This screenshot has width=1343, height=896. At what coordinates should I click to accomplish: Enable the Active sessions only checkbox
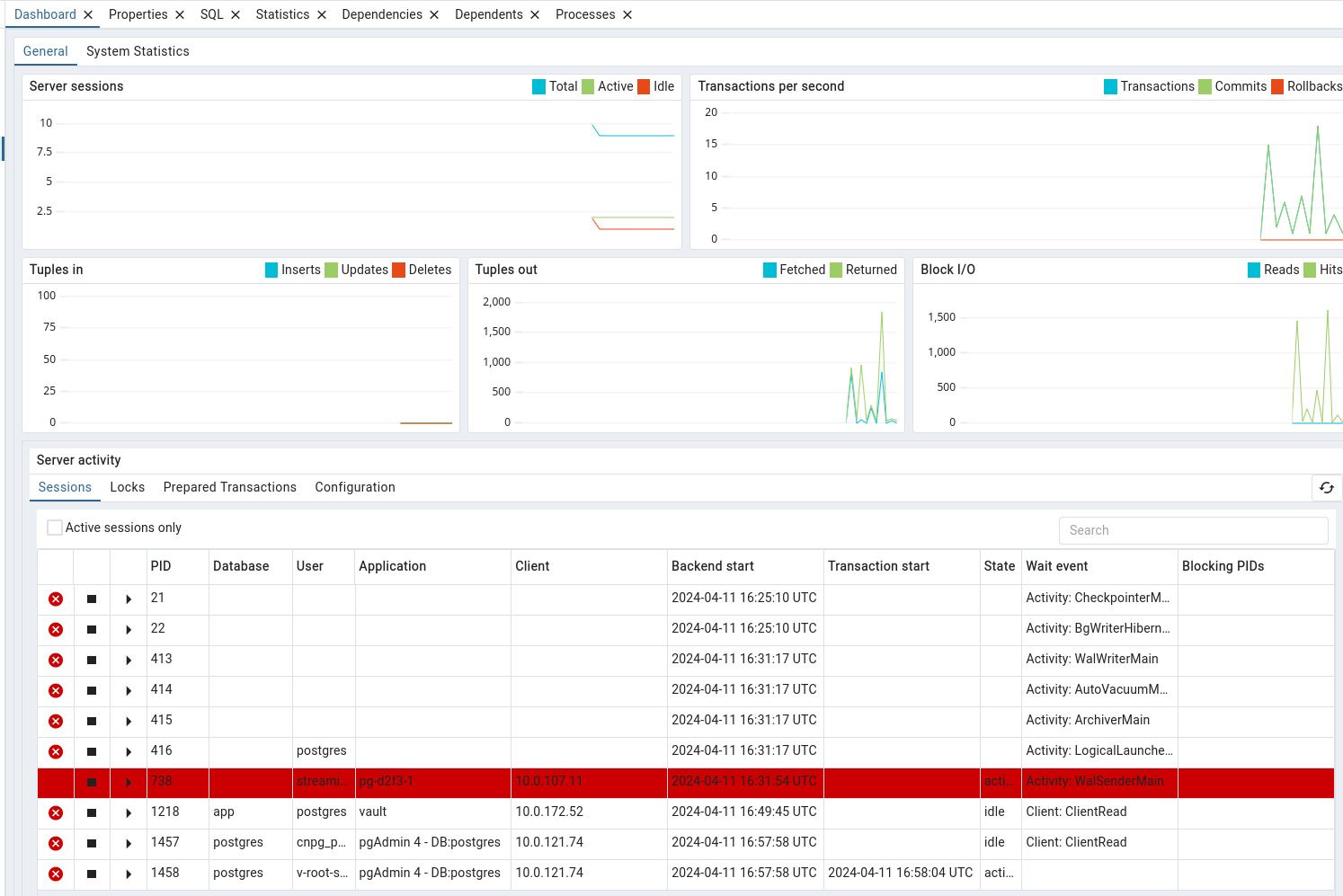point(55,528)
